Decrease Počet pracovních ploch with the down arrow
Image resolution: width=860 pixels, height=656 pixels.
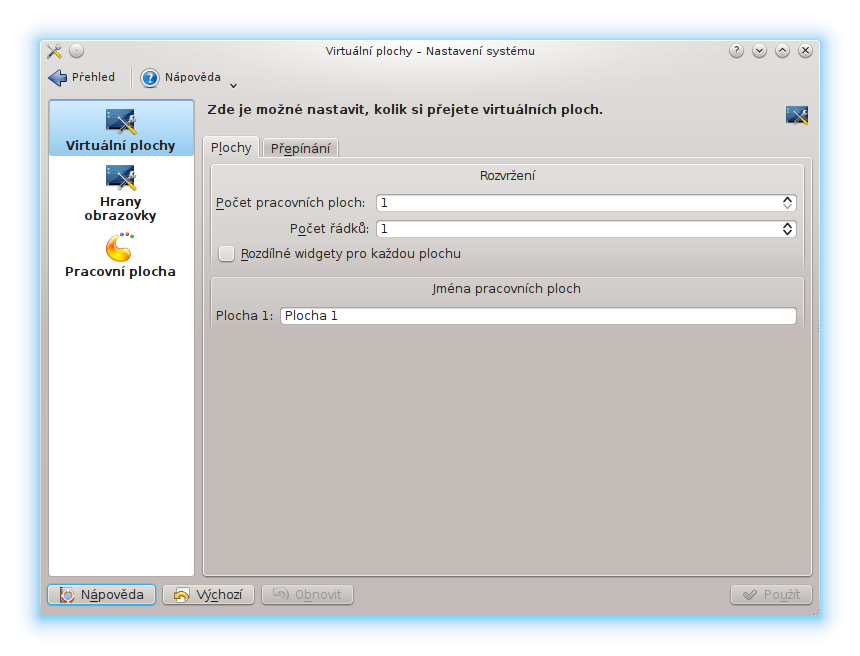(788, 207)
